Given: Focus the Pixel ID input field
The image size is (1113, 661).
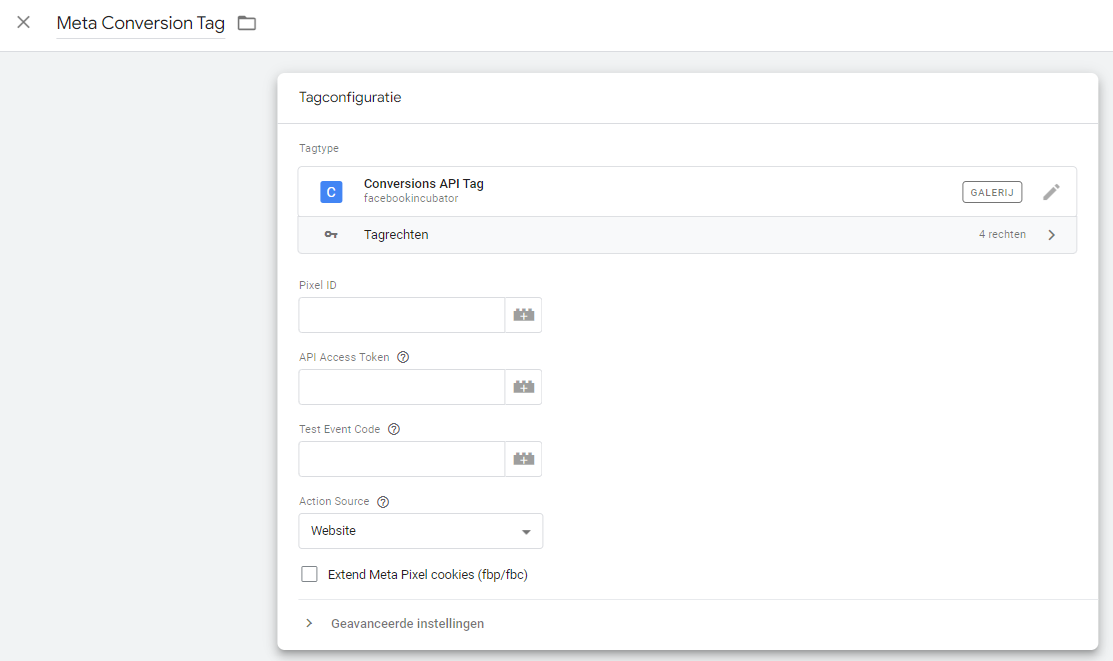Looking at the screenshot, I should (x=402, y=315).
